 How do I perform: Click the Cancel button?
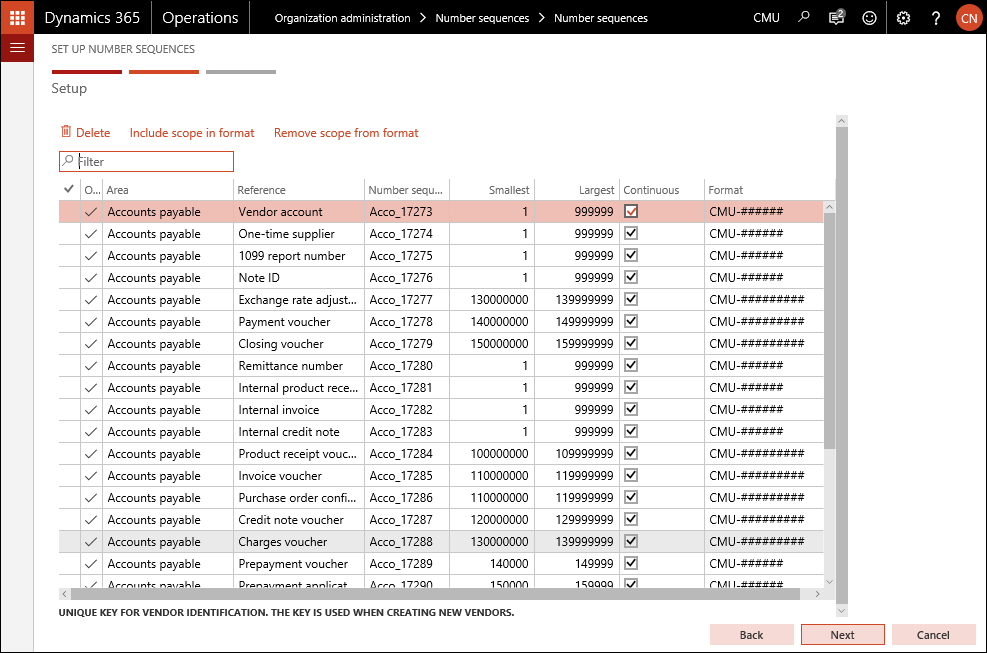pos(933,635)
